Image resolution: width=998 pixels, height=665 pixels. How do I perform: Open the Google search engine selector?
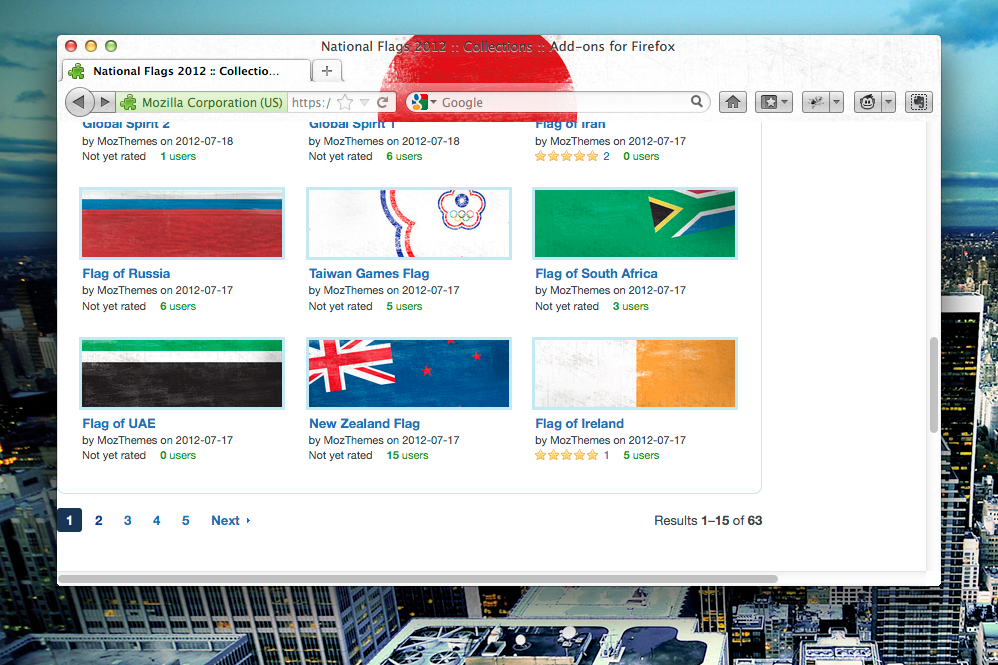(424, 102)
